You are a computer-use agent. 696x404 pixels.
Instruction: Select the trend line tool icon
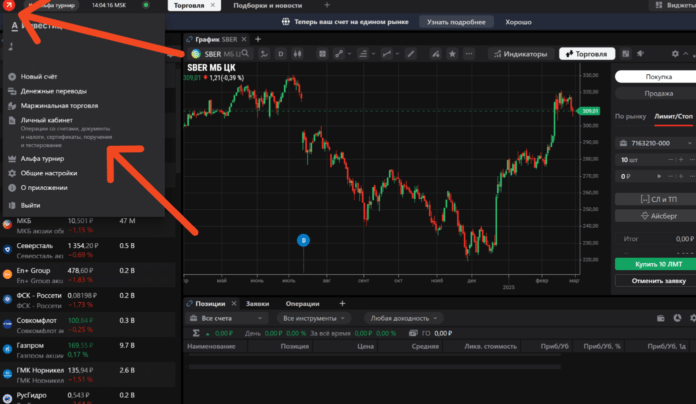click(x=387, y=54)
